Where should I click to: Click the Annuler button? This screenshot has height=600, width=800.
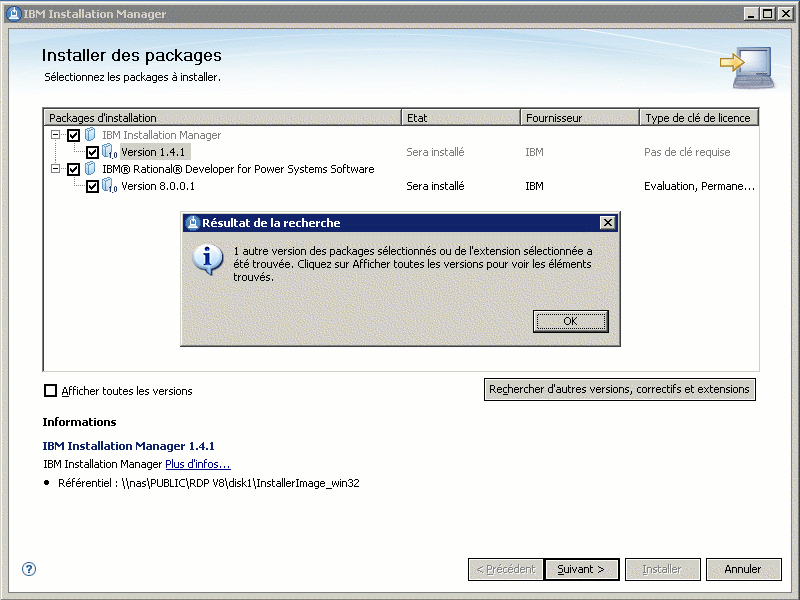[x=743, y=569]
